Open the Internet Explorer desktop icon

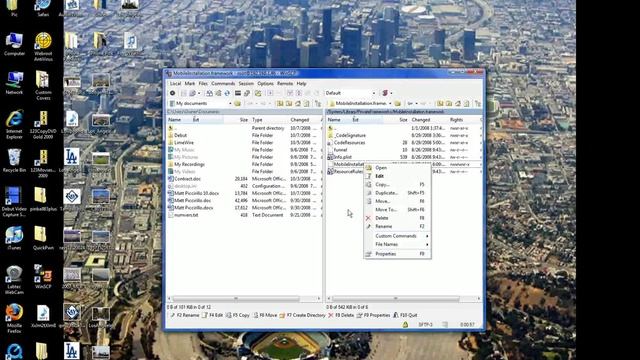point(14,124)
